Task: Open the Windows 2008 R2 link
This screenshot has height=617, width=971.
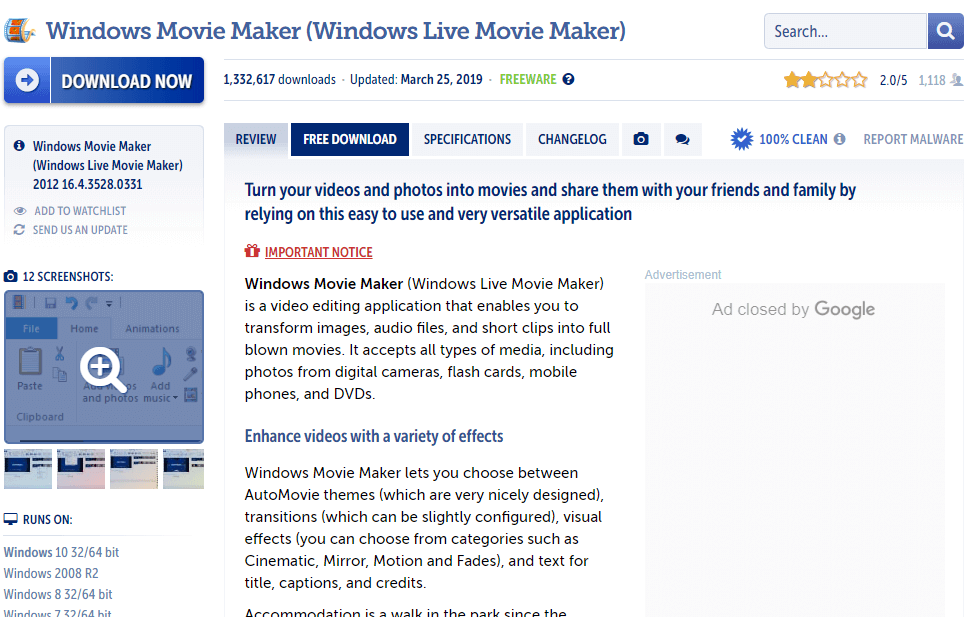Action: coord(51,573)
